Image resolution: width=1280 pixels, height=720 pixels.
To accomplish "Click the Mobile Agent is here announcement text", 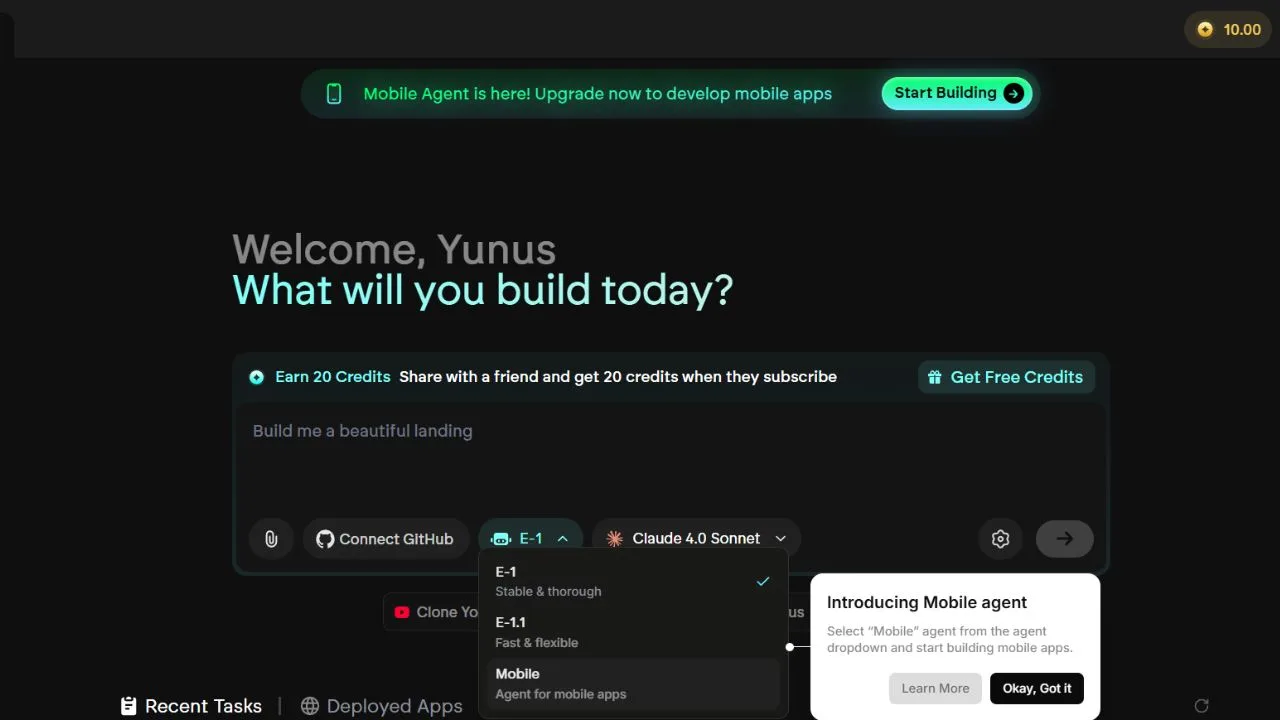I will pos(598,94).
